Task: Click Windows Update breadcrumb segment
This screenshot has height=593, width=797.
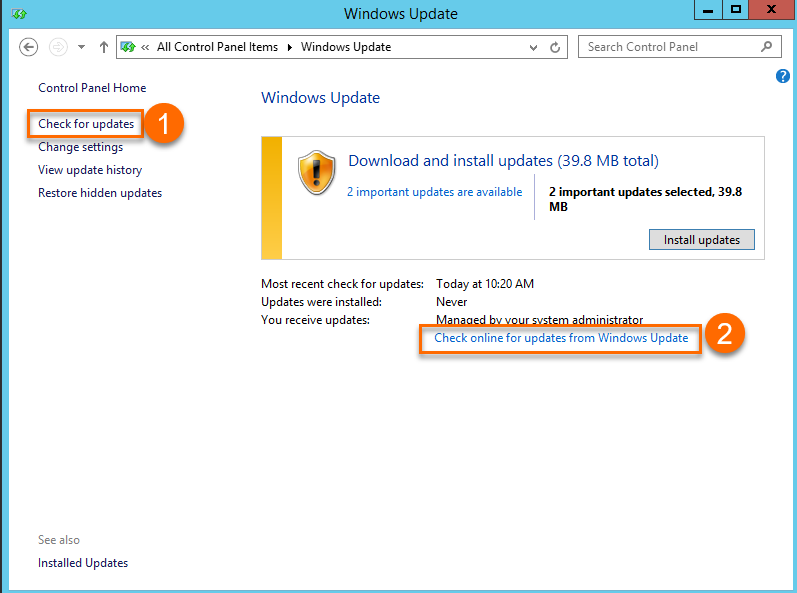Action: click(346, 47)
